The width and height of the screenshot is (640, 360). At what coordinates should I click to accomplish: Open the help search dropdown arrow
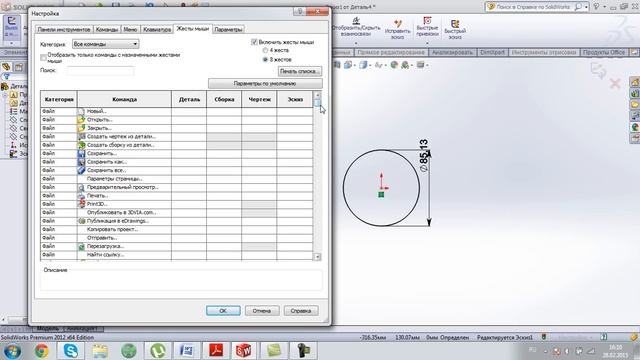point(586,7)
